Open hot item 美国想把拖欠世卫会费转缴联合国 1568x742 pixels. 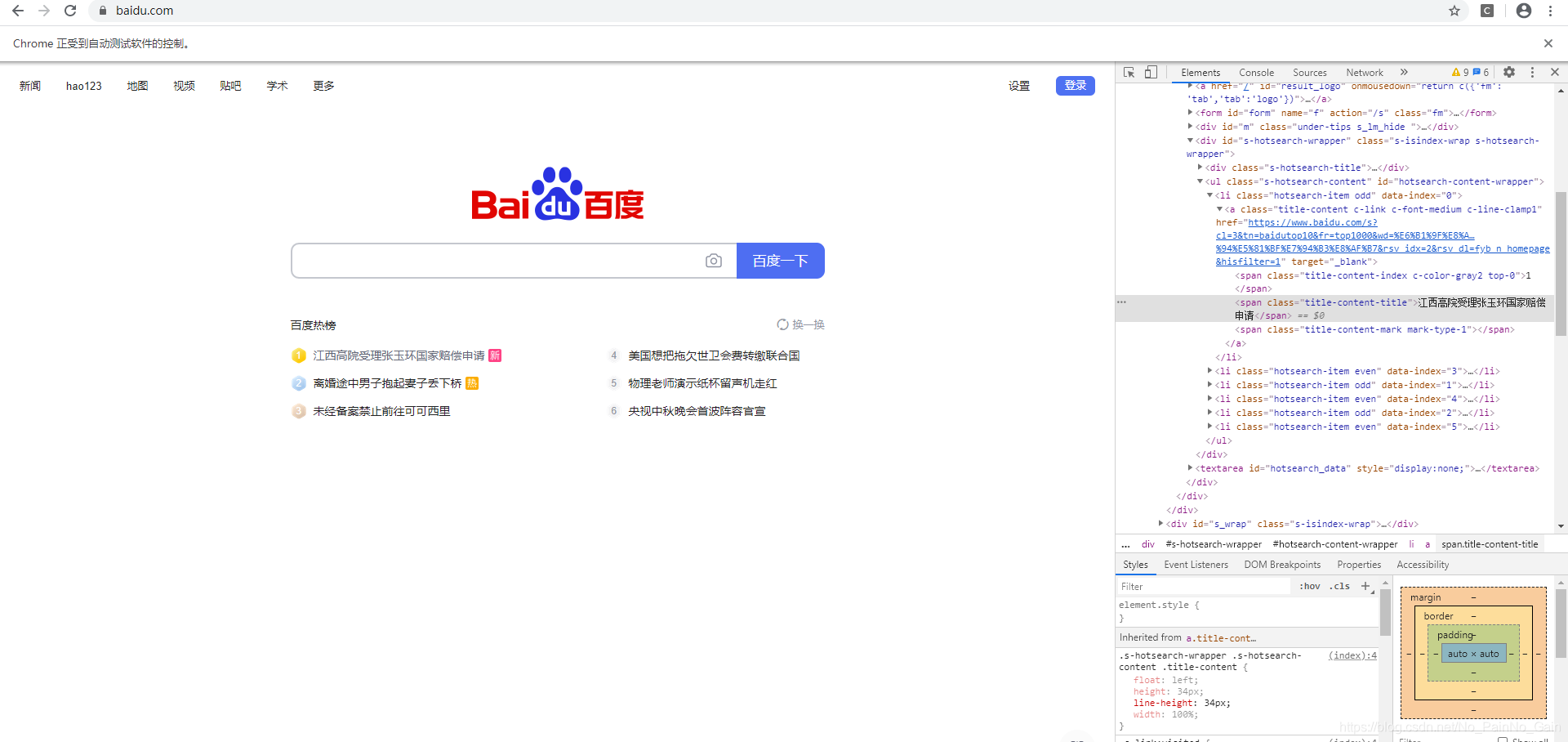pos(714,355)
